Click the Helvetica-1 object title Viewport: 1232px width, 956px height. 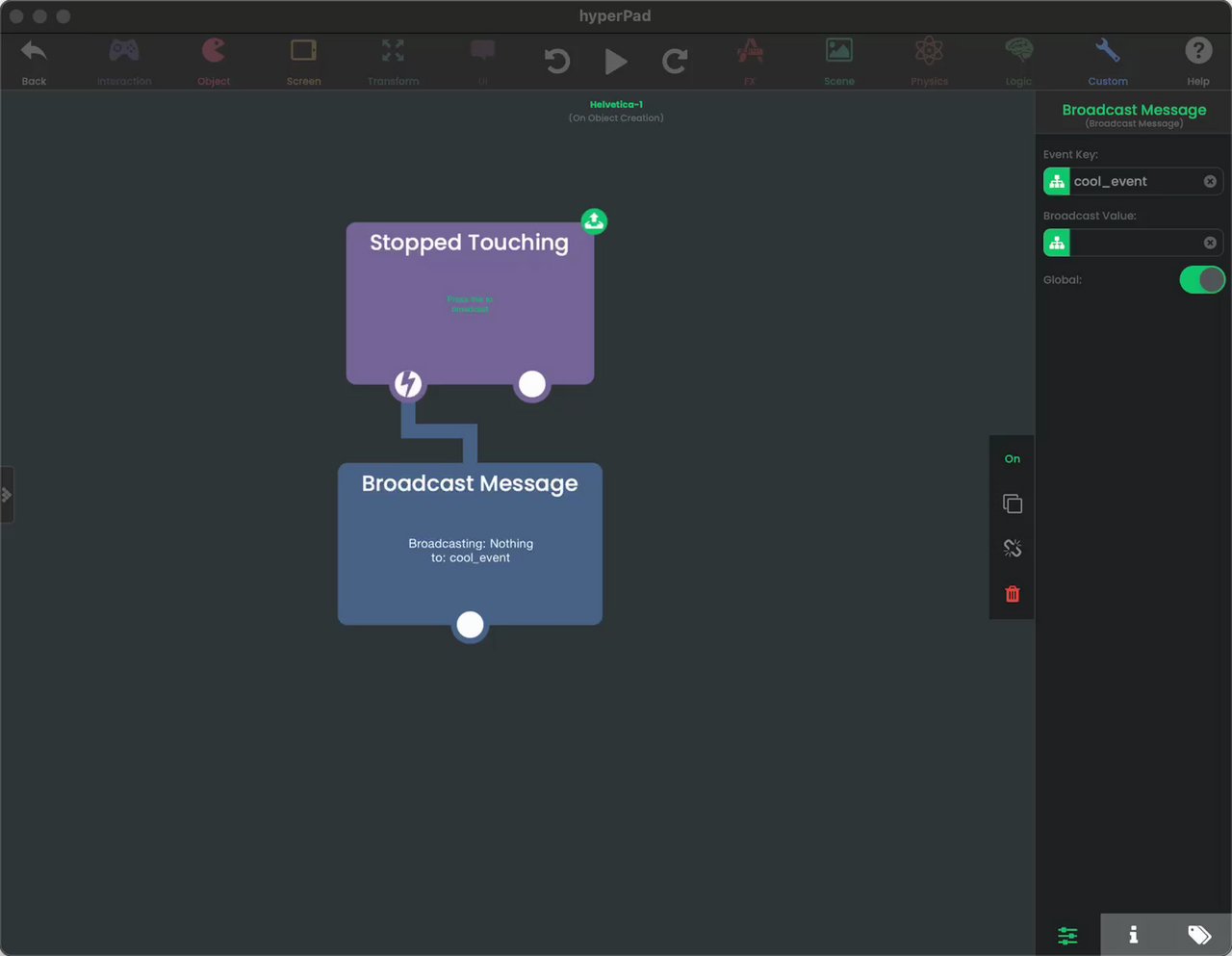(x=616, y=104)
